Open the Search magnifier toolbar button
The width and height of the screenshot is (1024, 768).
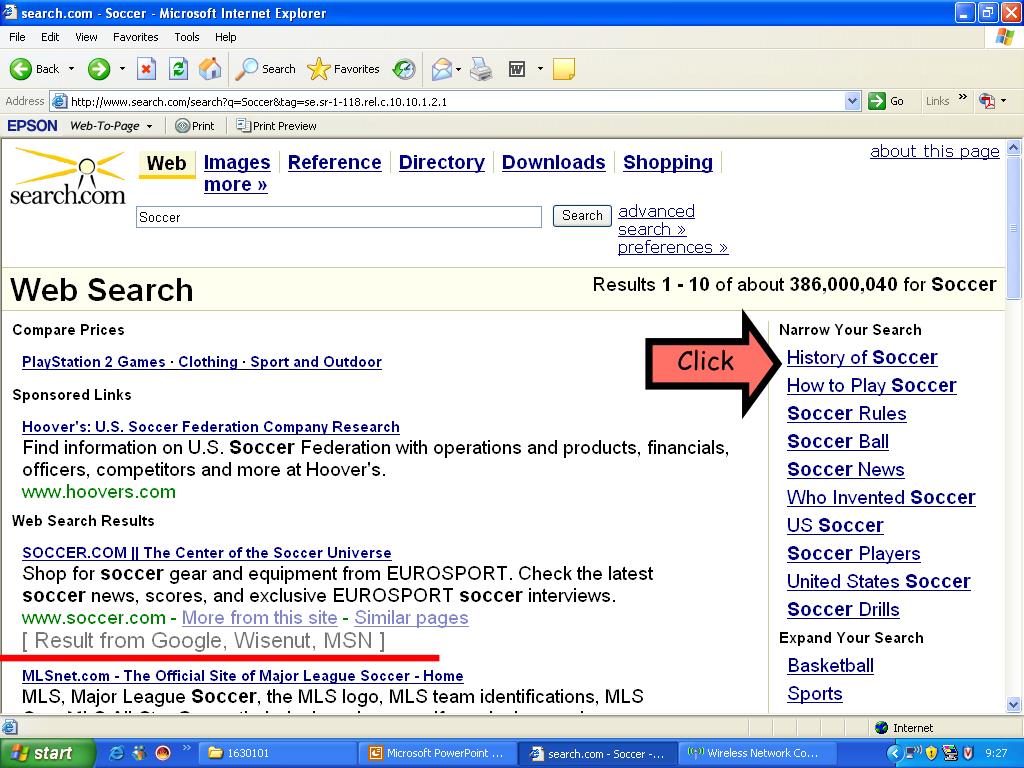click(x=265, y=69)
